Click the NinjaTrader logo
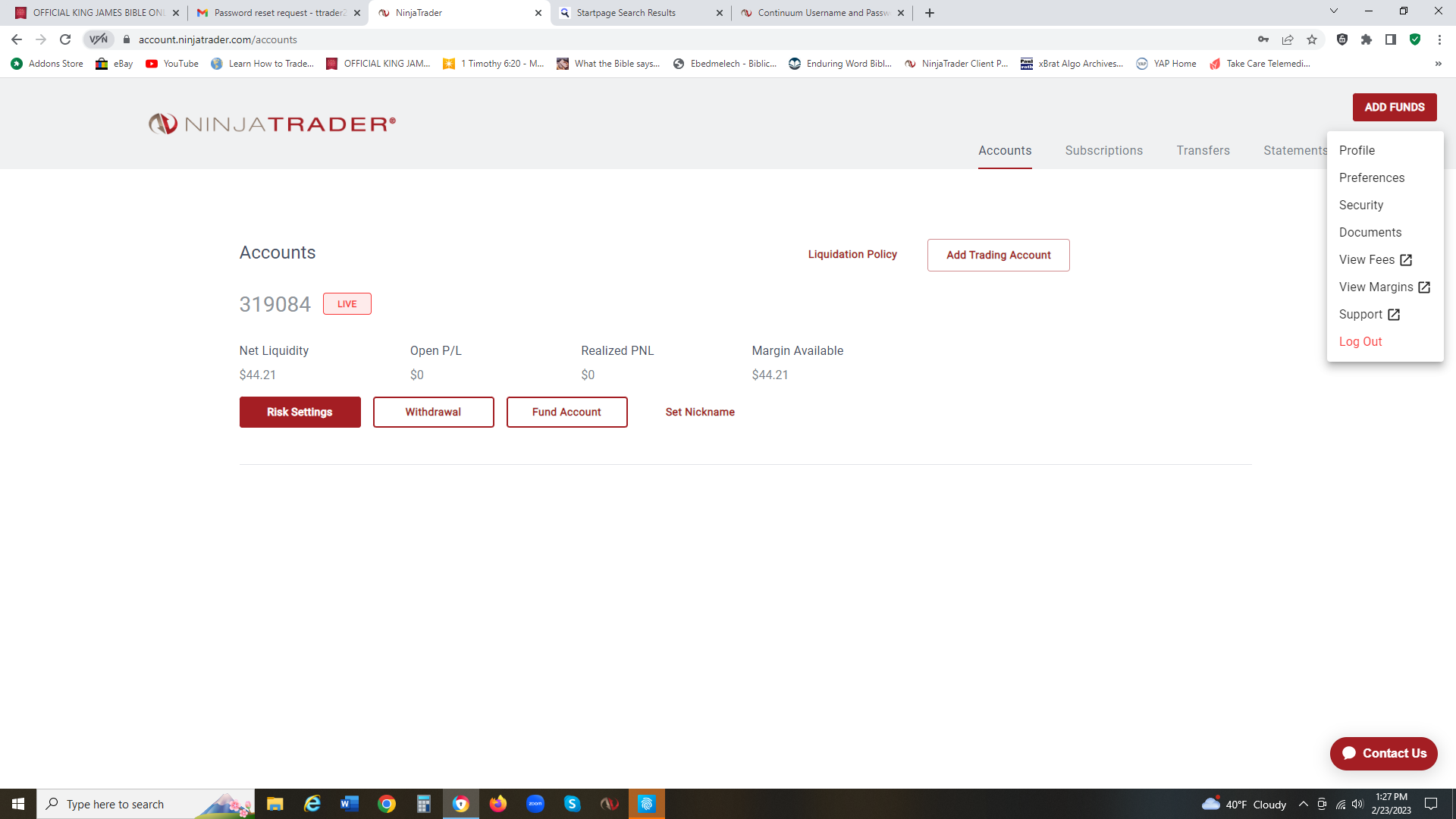The width and height of the screenshot is (1456, 819). click(272, 124)
